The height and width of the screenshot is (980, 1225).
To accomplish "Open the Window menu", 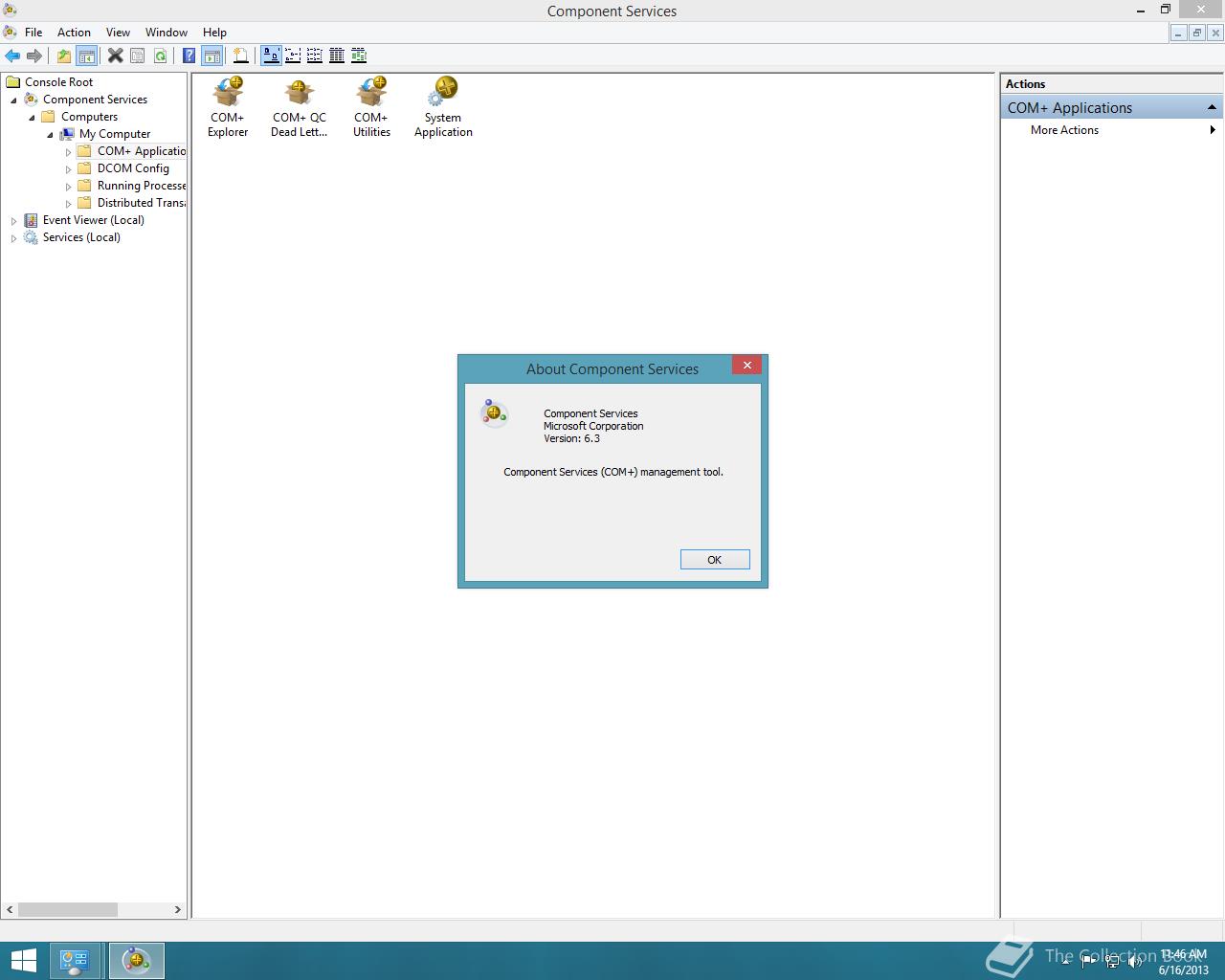I will coord(167,33).
